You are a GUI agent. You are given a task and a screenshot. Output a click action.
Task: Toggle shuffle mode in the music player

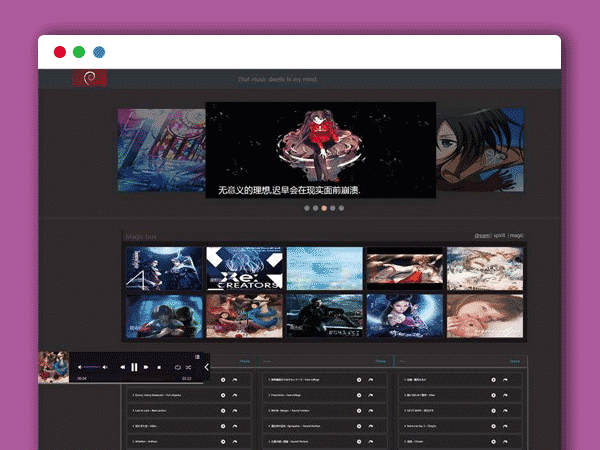188,368
